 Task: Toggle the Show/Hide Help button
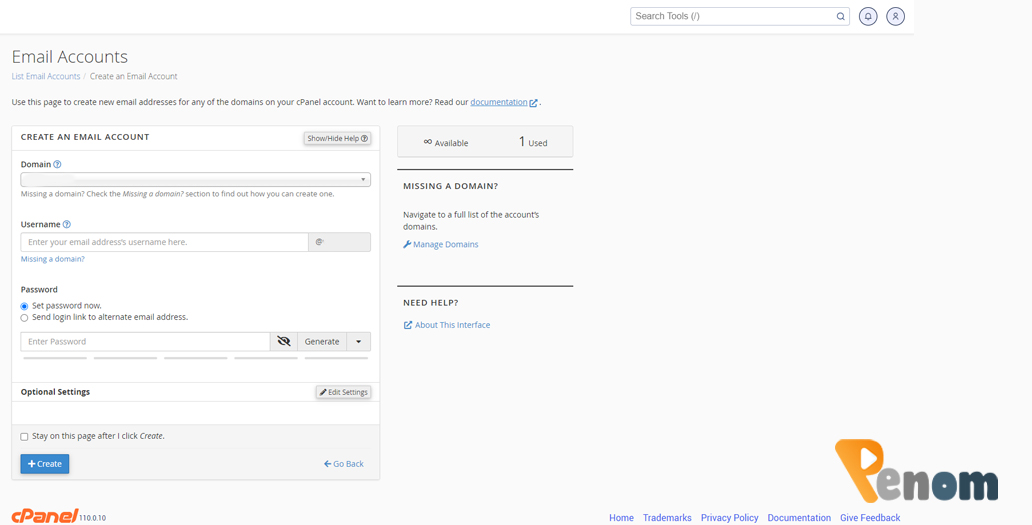(337, 138)
